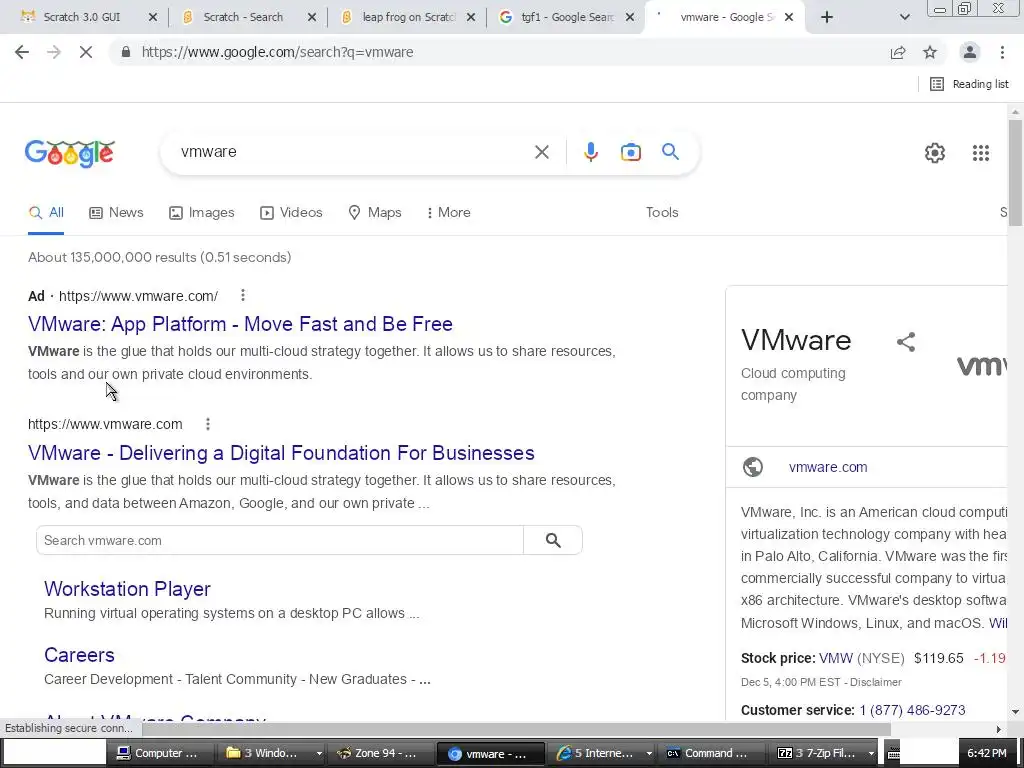Viewport: 1024px width, 768px height.
Task: Close the tgf1 Google Search tab
Action: (x=630, y=18)
